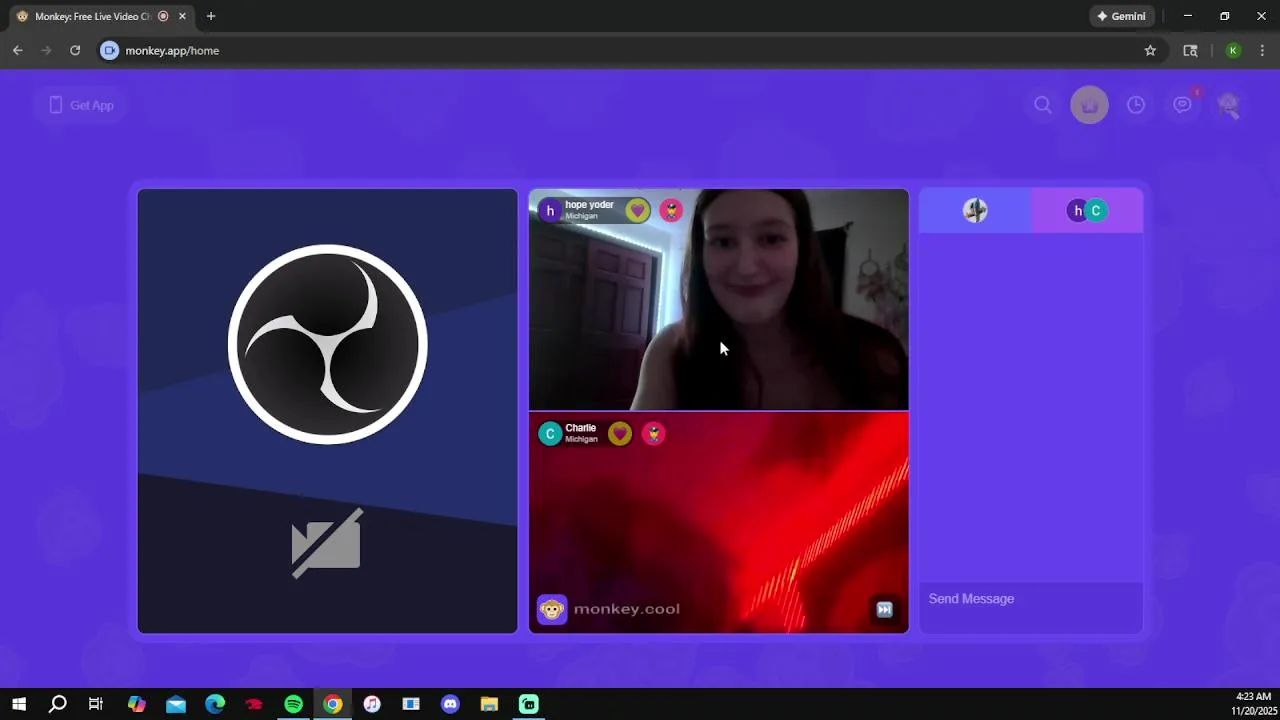The height and width of the screenshot is (720, 1280).
Task: Click the site info icon in address bar
Action: pos(110,50)
